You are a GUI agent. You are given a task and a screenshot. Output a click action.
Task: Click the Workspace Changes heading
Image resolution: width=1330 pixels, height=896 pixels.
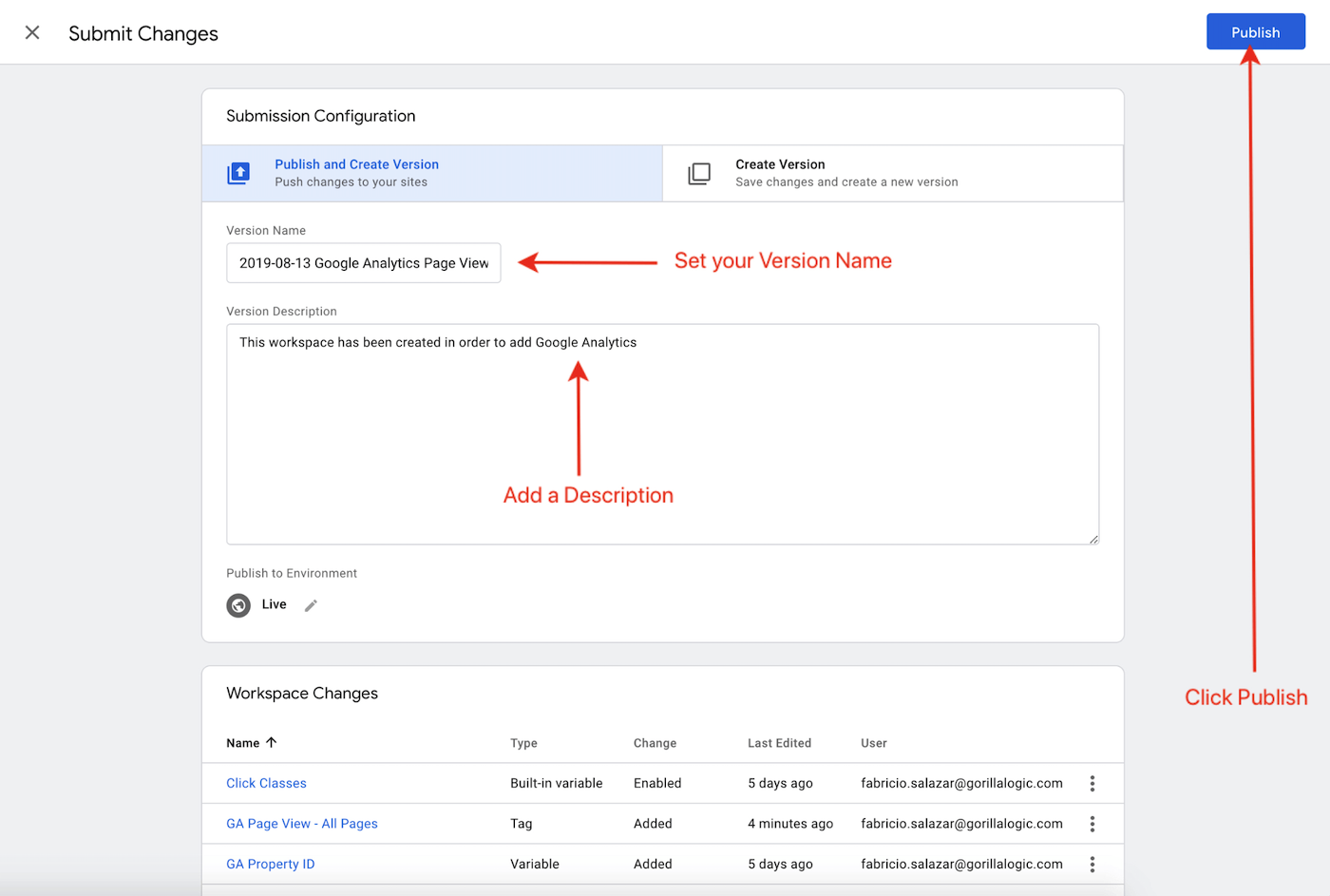[302, 694]
